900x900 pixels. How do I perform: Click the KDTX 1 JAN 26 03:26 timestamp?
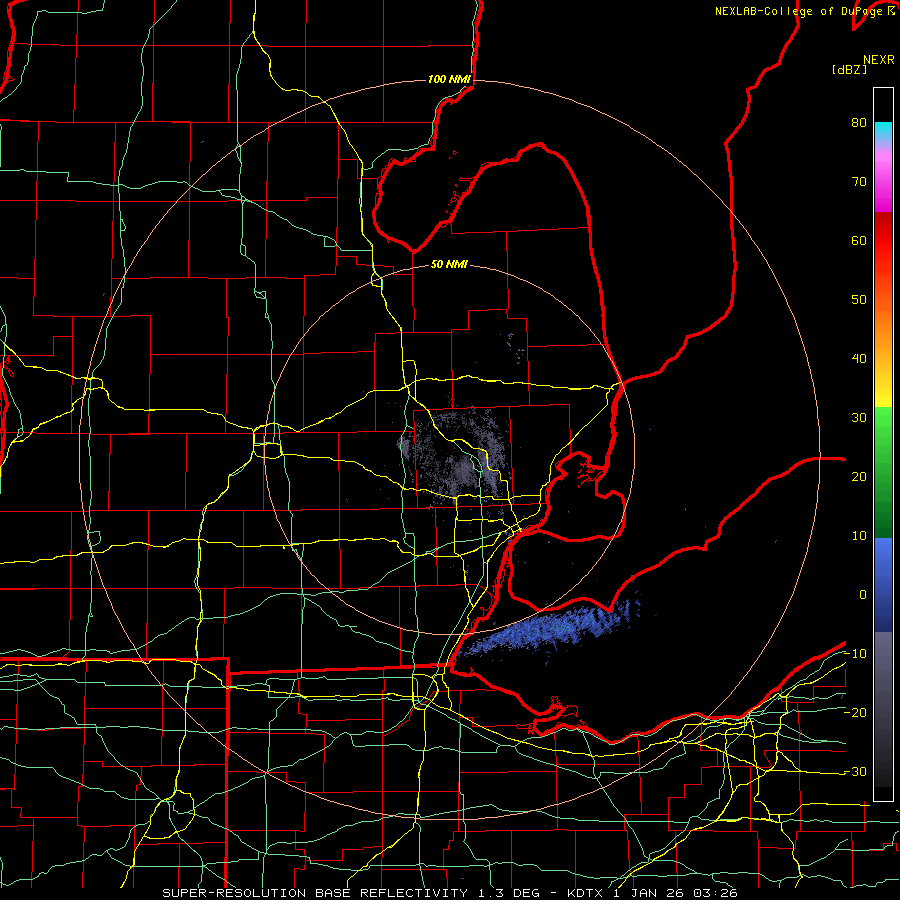click(x=652, y=893)
